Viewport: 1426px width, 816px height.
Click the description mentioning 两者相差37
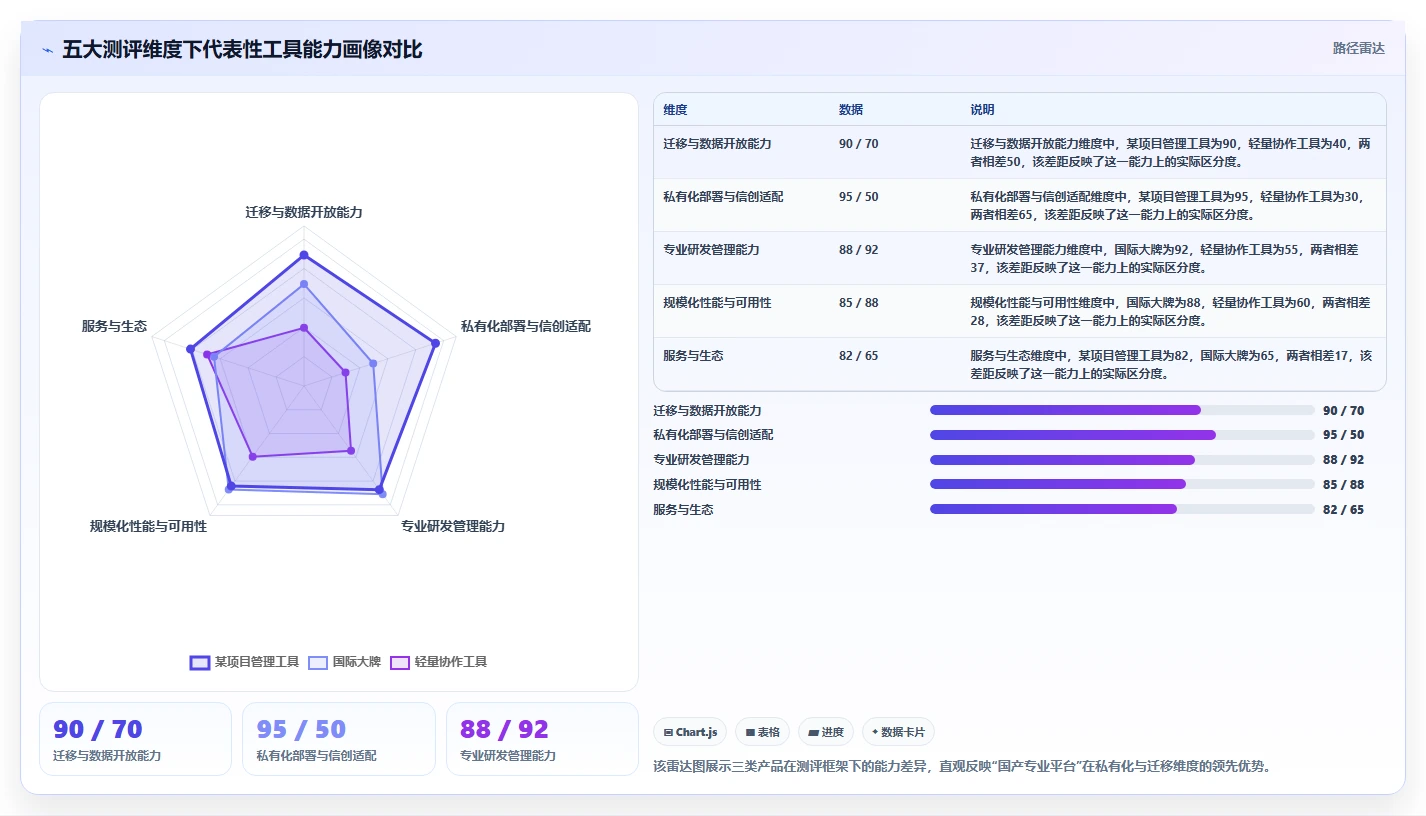pyautogui.click(x=1165, y=258)
